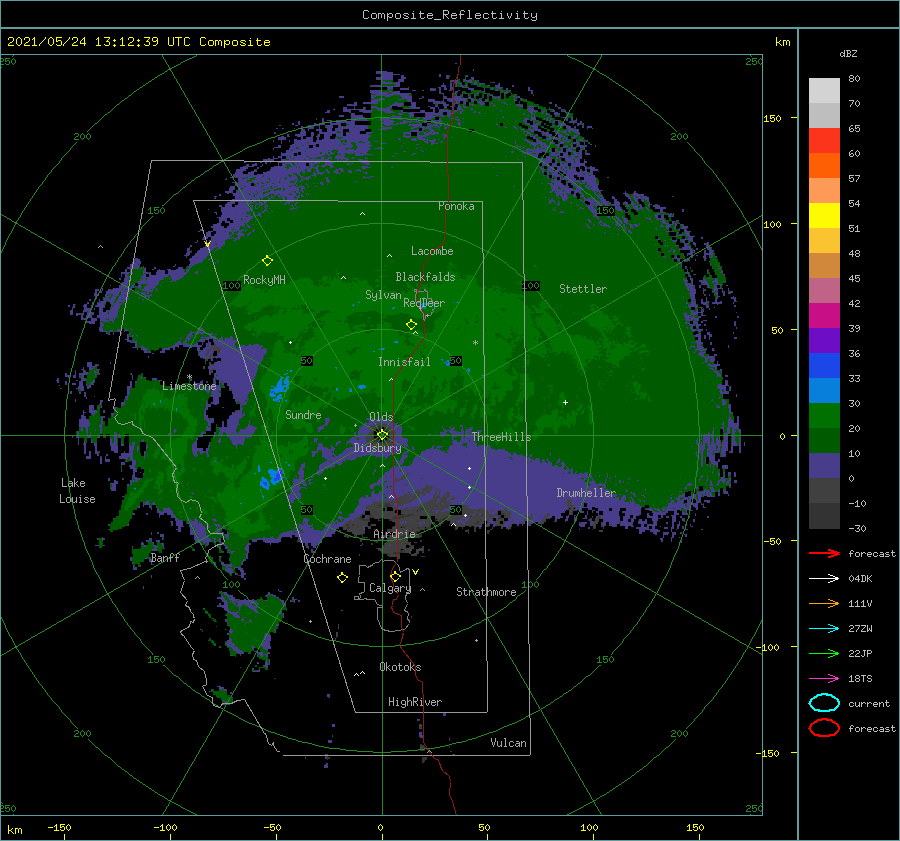Click the green 22JP arrow legend icon
900x841 pixels.
pyautogui.click(x=824, y=653)
